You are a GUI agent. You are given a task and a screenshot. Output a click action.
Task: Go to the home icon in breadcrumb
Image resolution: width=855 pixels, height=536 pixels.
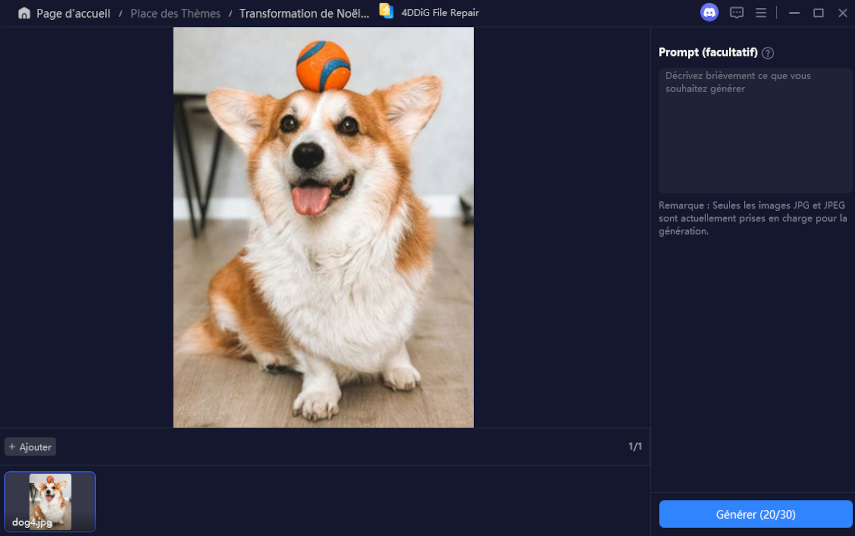(x=24, y=13)
